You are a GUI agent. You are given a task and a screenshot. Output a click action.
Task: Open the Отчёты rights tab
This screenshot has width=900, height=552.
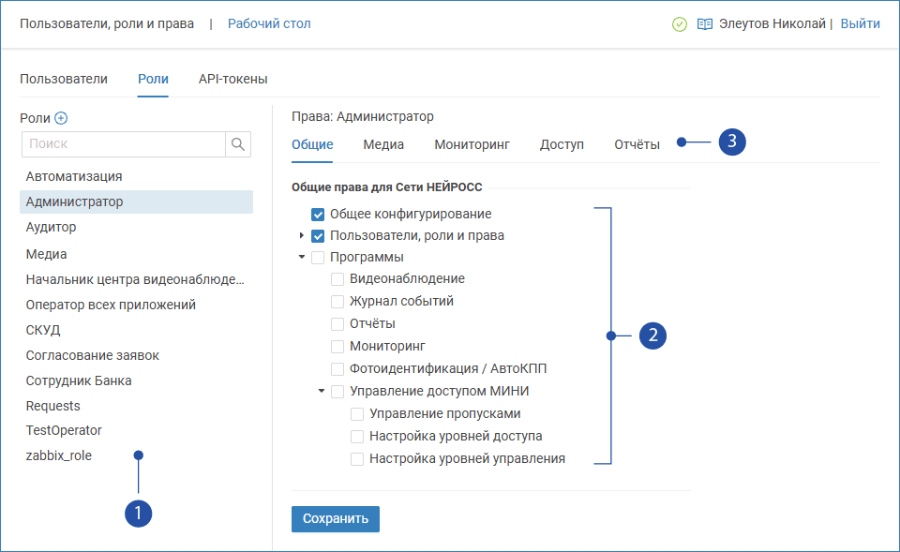click(637, 145)
